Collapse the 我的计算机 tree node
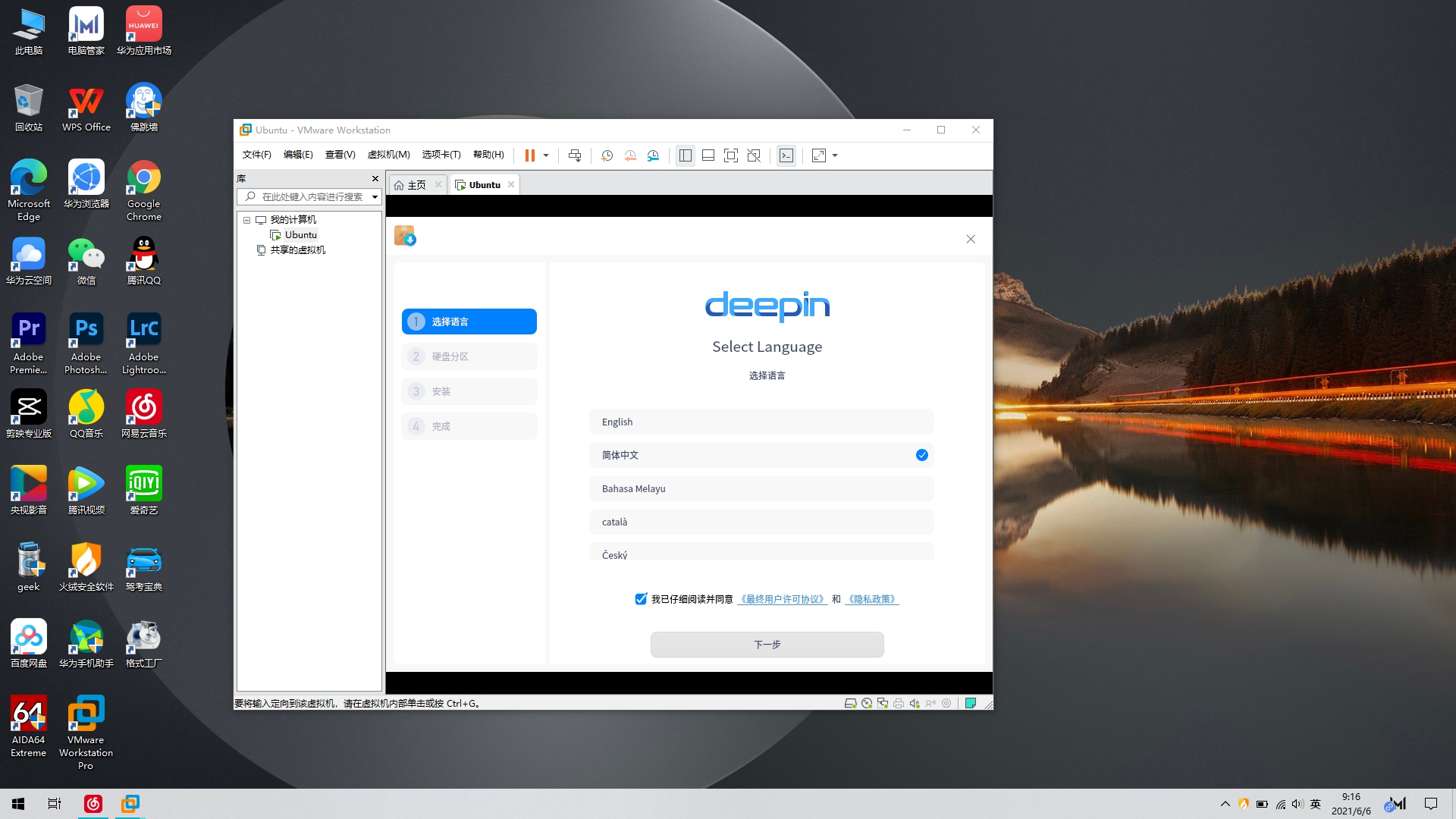 [246, 220]
